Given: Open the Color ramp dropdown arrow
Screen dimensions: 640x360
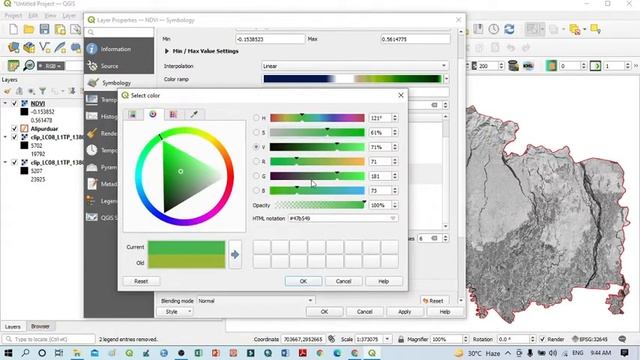Looking at the screenshot, I should 446,79.
